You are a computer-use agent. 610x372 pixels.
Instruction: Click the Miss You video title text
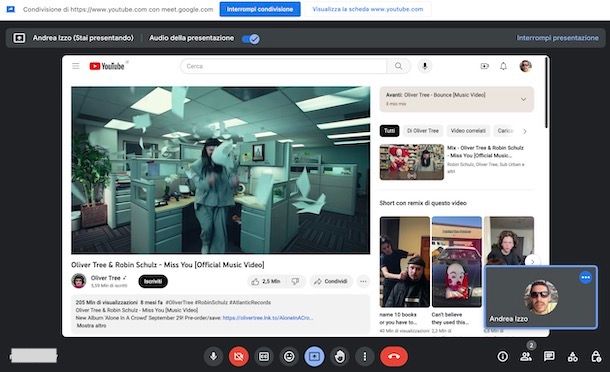coord(168,265)
